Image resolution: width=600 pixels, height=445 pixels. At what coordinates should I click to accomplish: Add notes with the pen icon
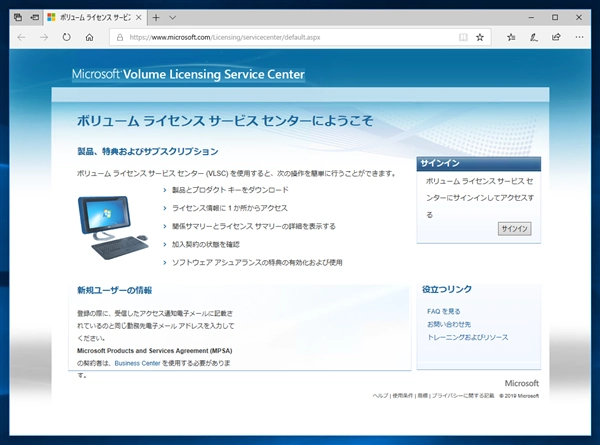[x=534, y=37]
